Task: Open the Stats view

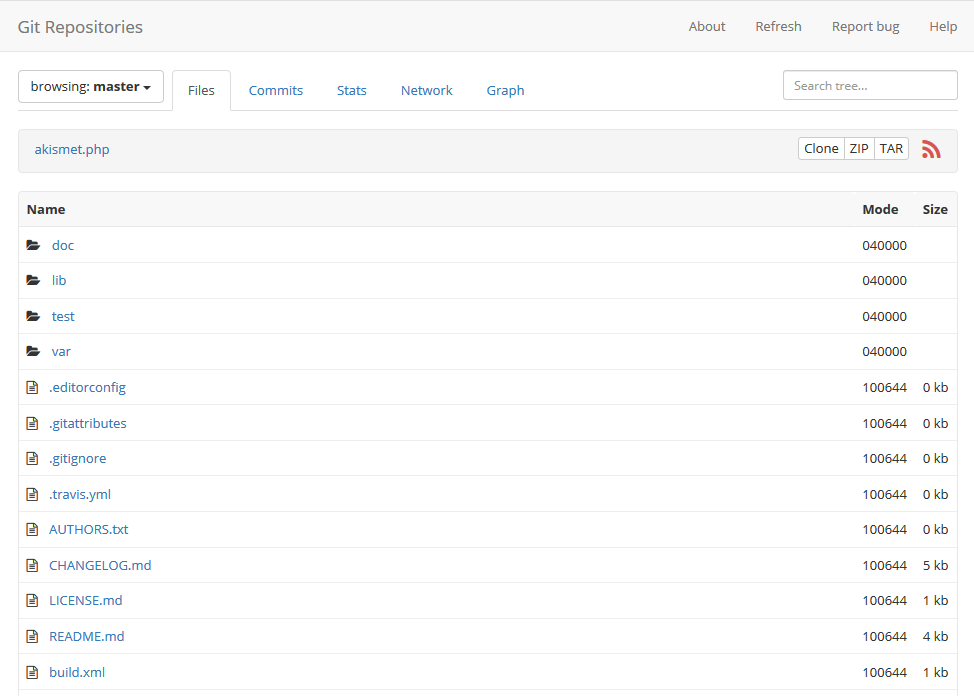Action: tap(351, 90)
